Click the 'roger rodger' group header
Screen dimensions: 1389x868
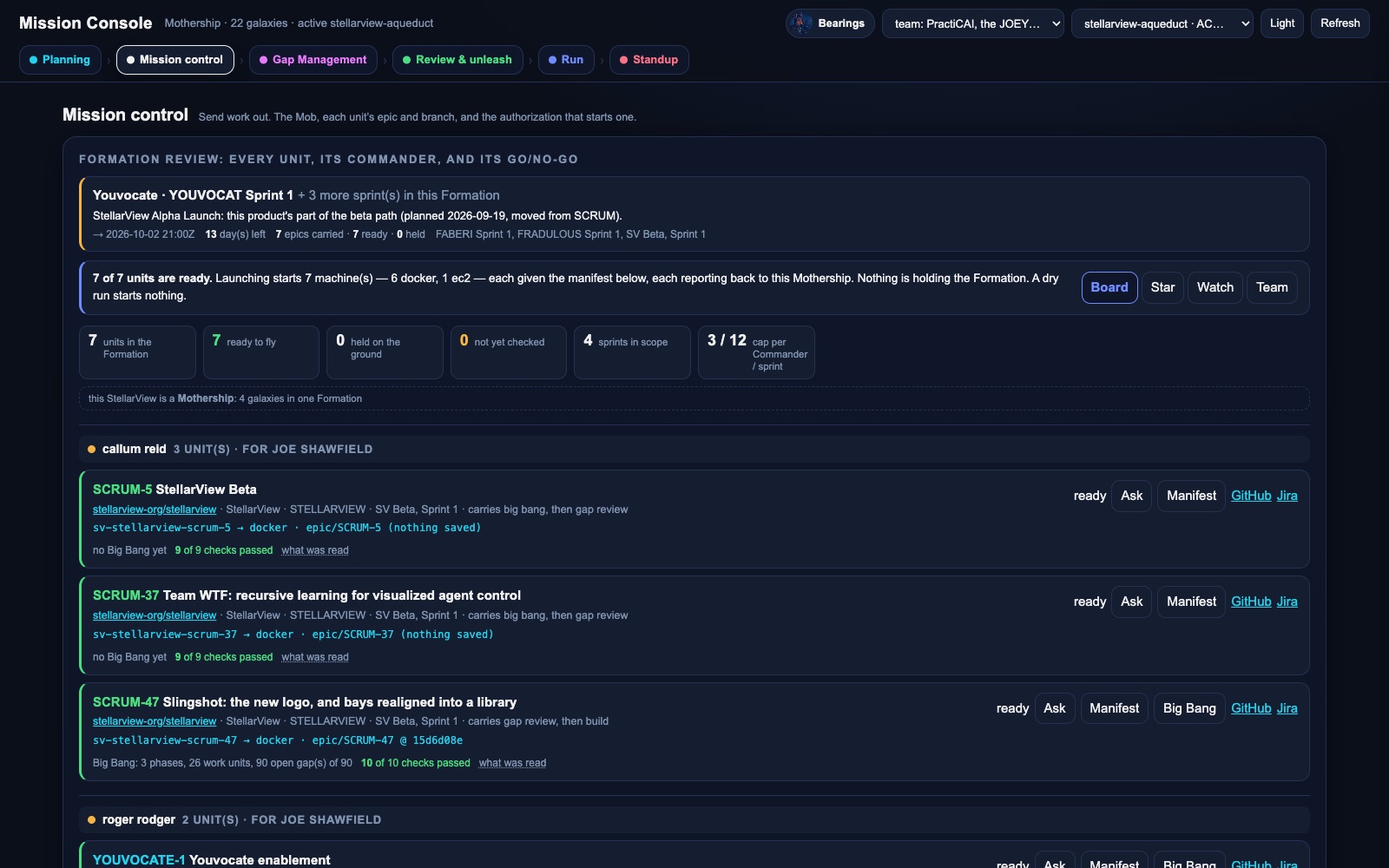pyautogui.click(x=694, y=819)
